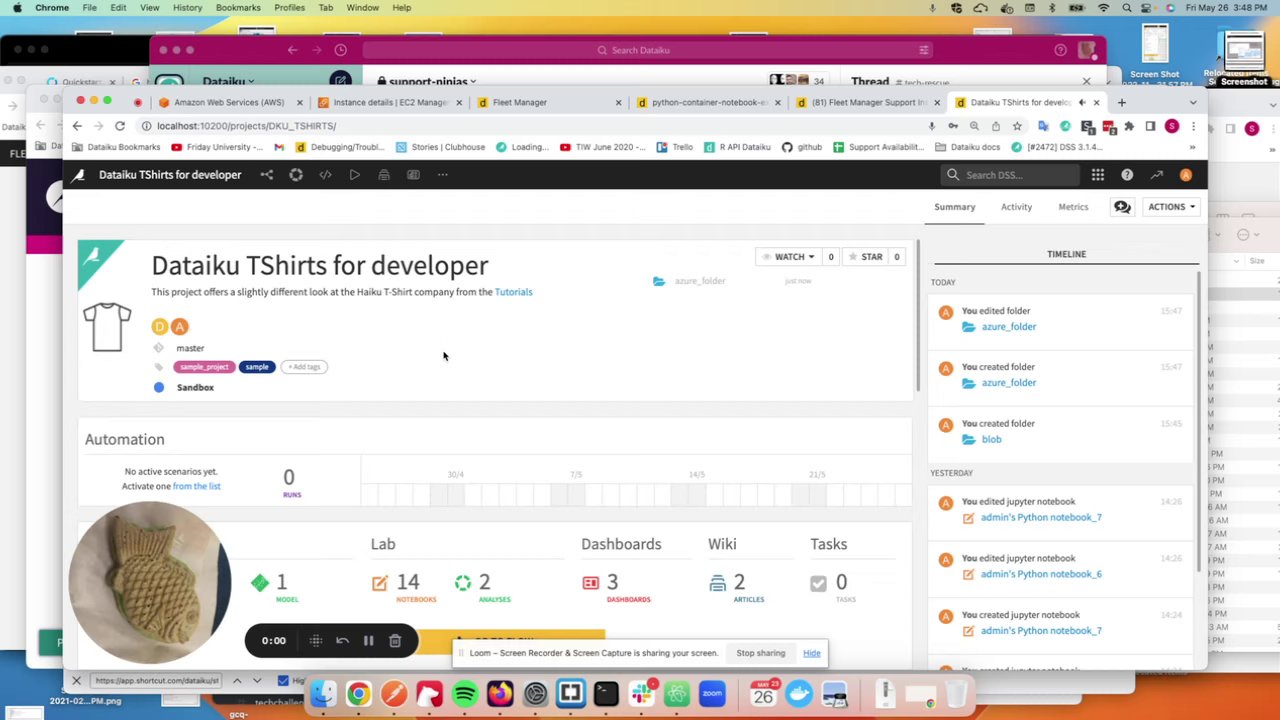Open the History menu in menu bar

click(x=187, y=7)
